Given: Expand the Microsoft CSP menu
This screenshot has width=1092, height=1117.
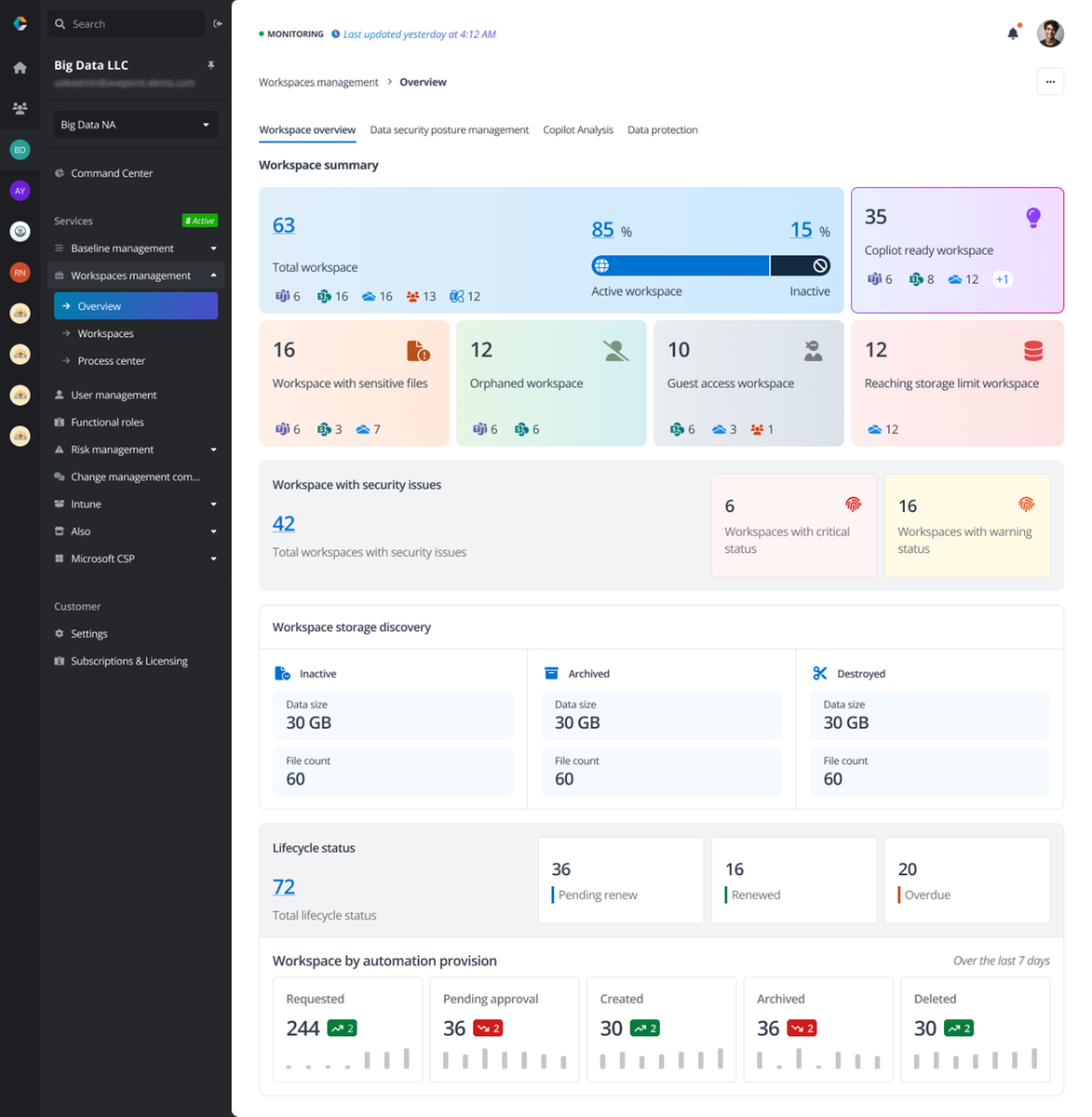Looking at the screenshot, I should [136, 558].
